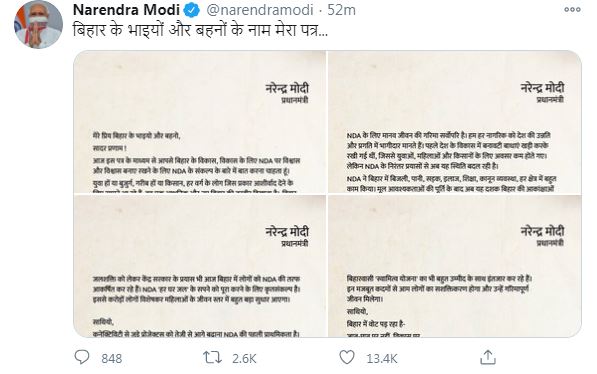Like the tweet with heart icon
Viewport: 597px width, 374px height.
click(x=347, y=357)
